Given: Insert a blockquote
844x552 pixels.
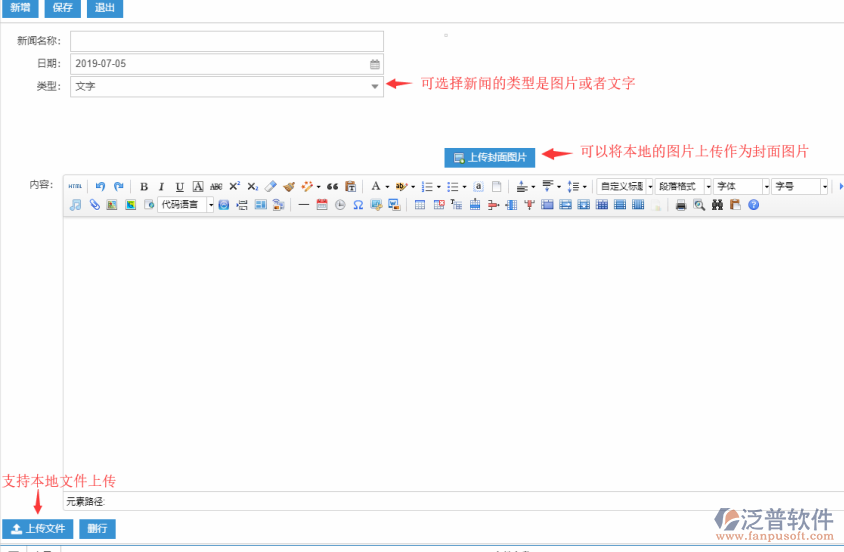Looking at the screenshot, I should click(x=332, y=186).
